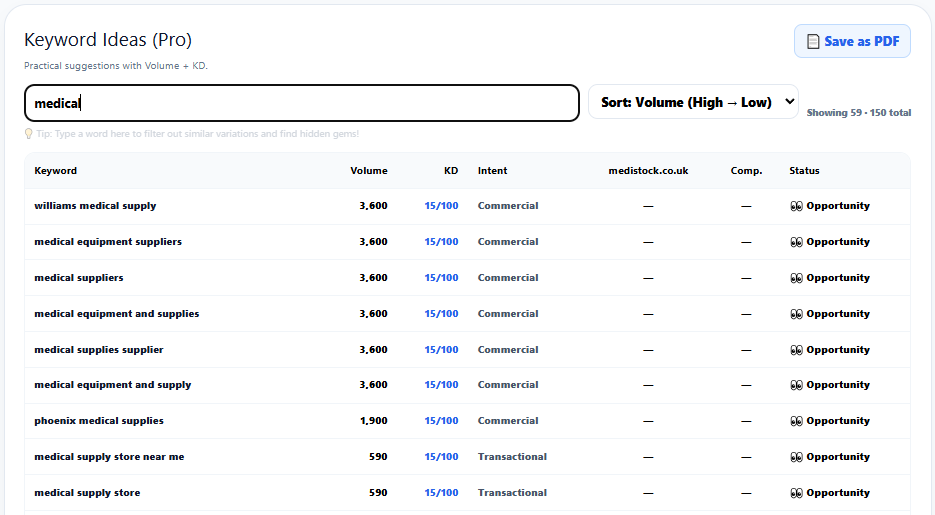Sort by the Volume column header
This screenshot has height=515, width=935.
(369, 170)
